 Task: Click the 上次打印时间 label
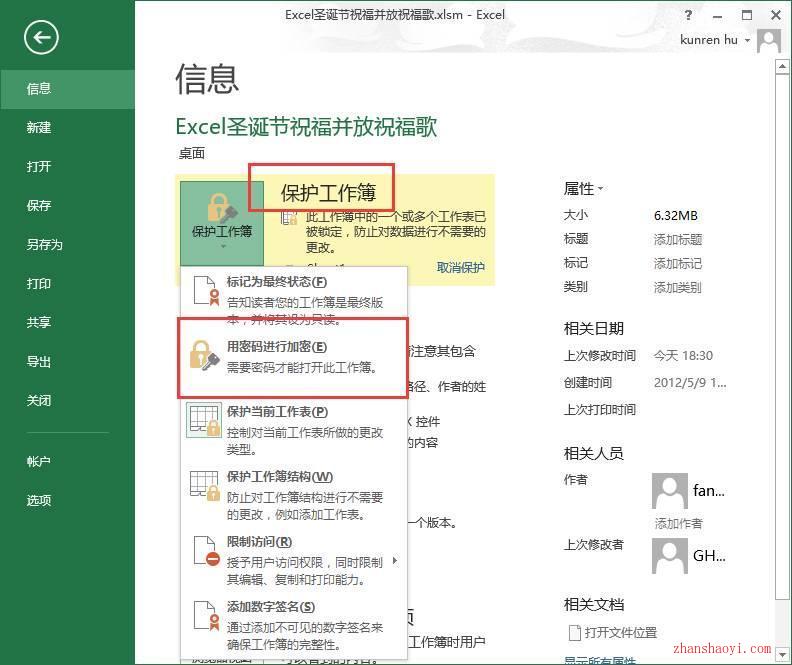tap(600, 410)
